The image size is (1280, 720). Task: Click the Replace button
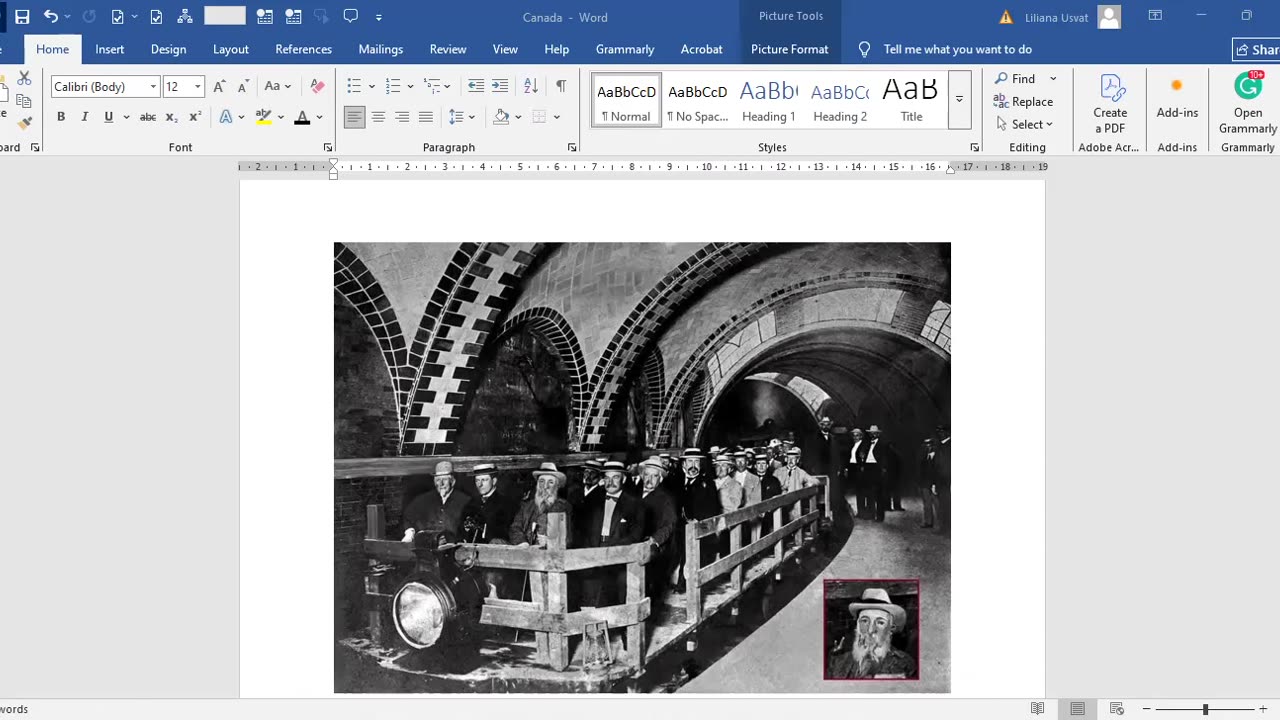click(1023, 101)
